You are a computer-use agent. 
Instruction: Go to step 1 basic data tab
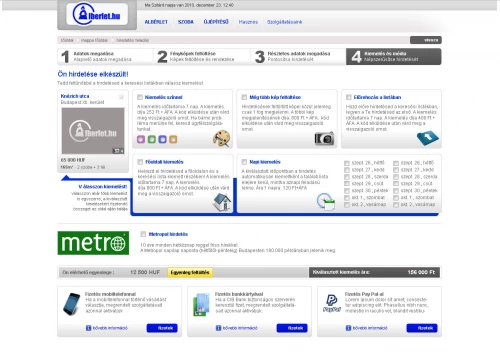(105, 56)
